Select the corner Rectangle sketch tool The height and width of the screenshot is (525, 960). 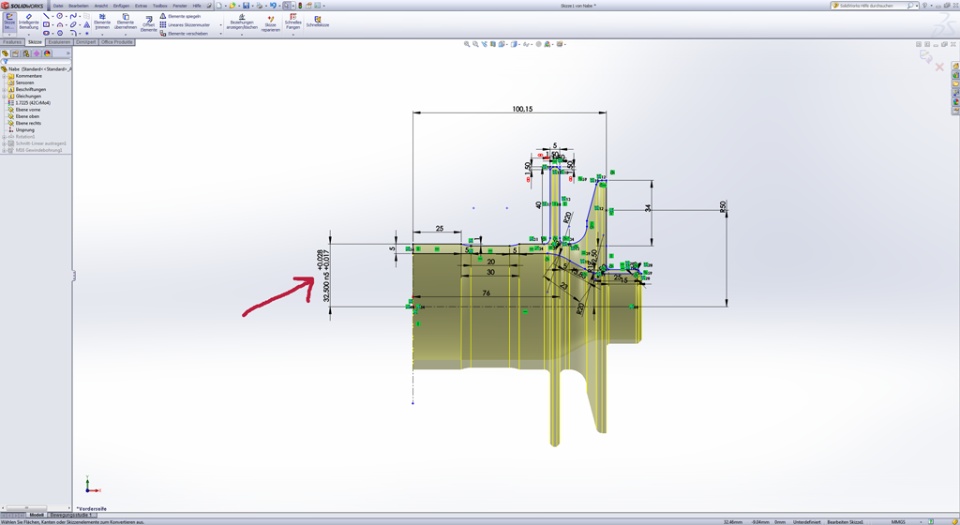coord(46,24)
